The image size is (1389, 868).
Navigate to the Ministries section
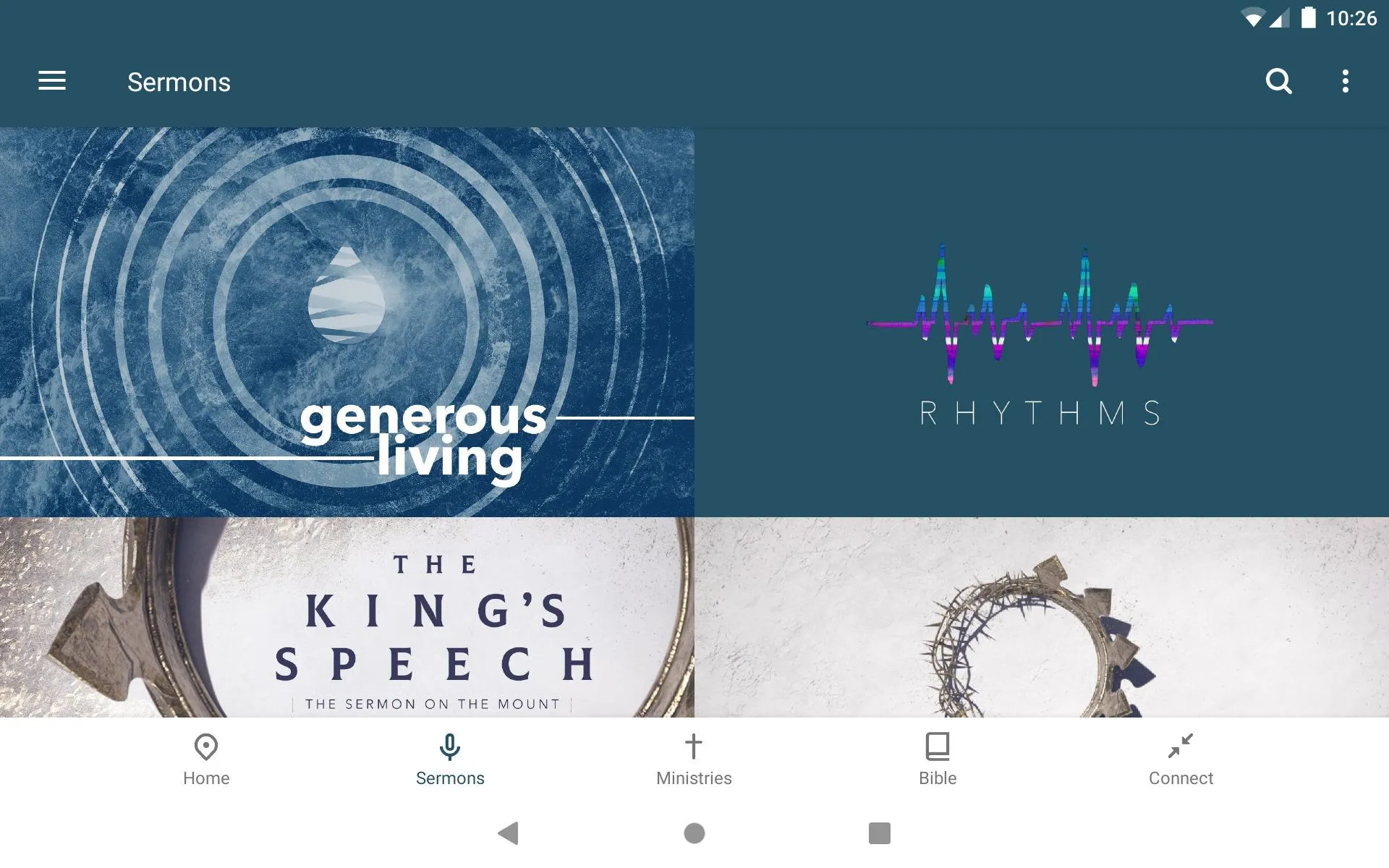pyautogui.click(x=694, y=759)
